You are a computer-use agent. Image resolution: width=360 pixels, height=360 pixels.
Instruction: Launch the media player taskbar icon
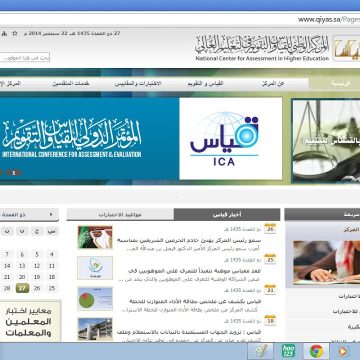tap(343, 351)
